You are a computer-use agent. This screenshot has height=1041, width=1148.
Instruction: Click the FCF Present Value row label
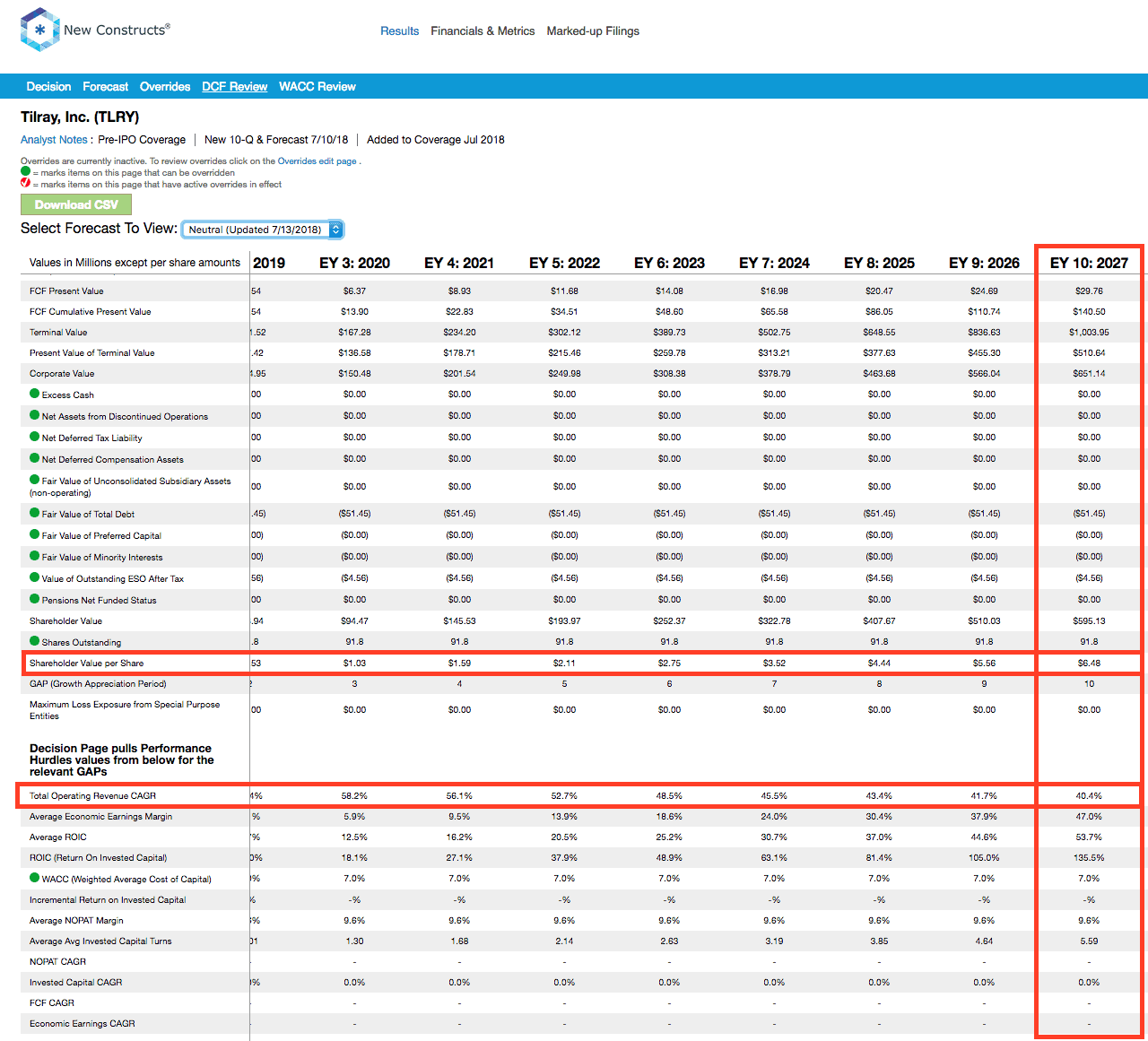(66, 291)
